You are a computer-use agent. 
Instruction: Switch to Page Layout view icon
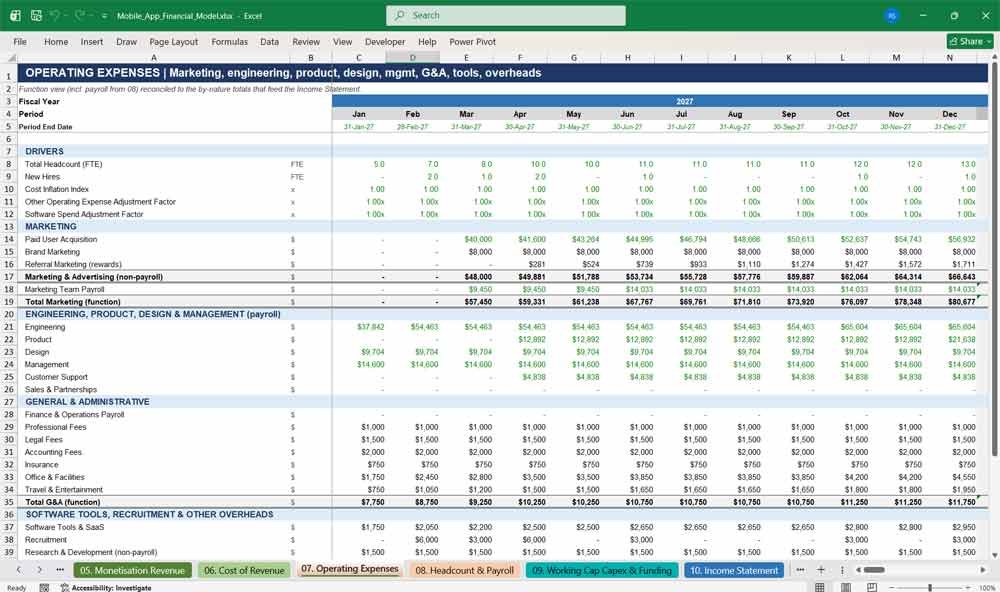coord(846,587)
